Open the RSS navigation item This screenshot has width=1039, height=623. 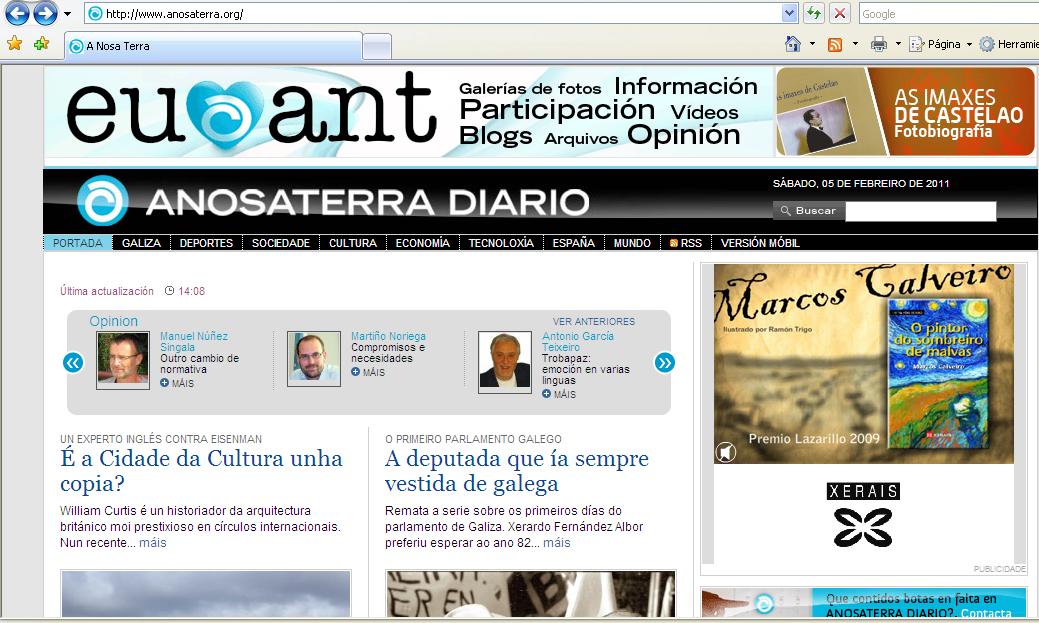click(686, 243)
